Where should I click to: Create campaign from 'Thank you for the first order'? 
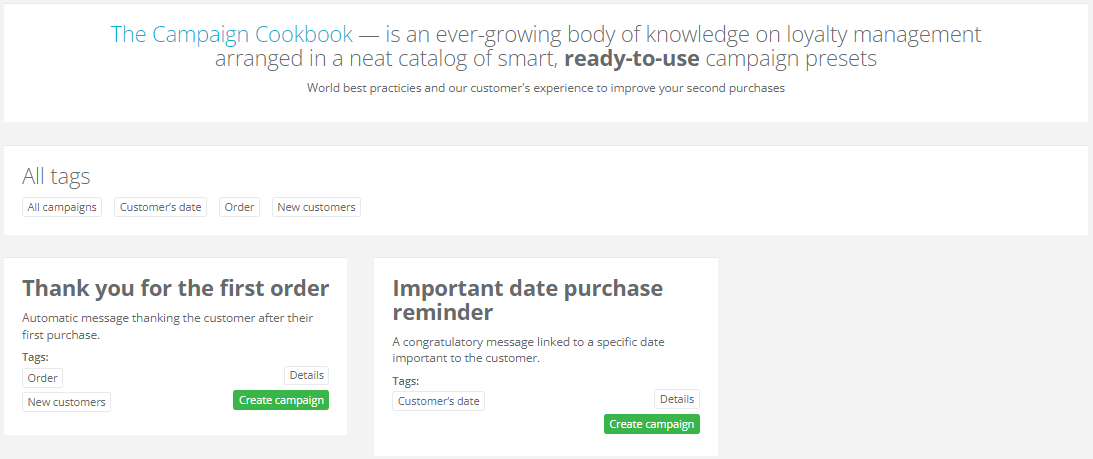[281, 400]
